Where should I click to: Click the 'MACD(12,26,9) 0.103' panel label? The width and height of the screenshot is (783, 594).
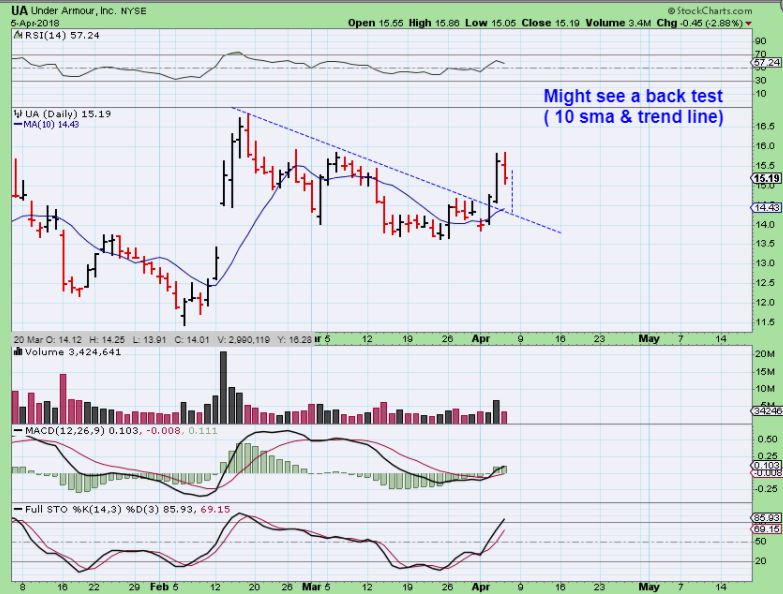pyautogui.click(x=82, y=430)
